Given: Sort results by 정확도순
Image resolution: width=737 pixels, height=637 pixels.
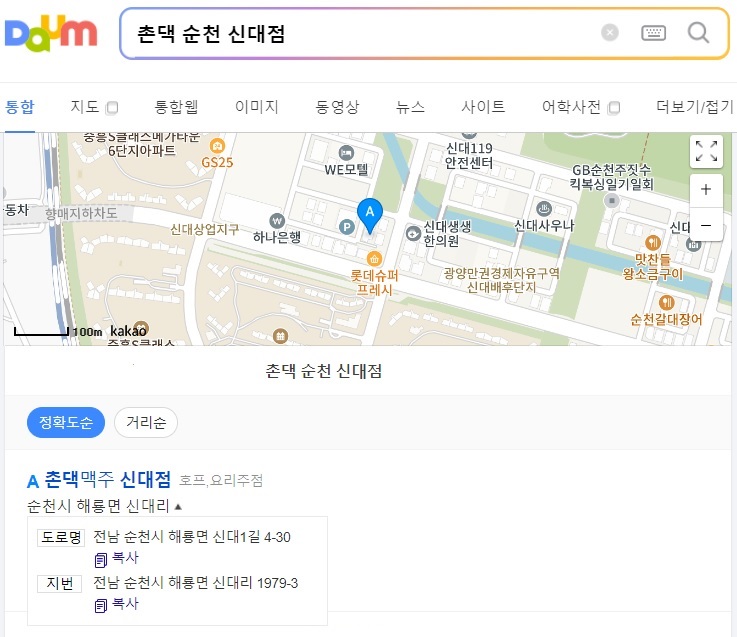Looking at the screenshot, I should [x=66, y=422].
